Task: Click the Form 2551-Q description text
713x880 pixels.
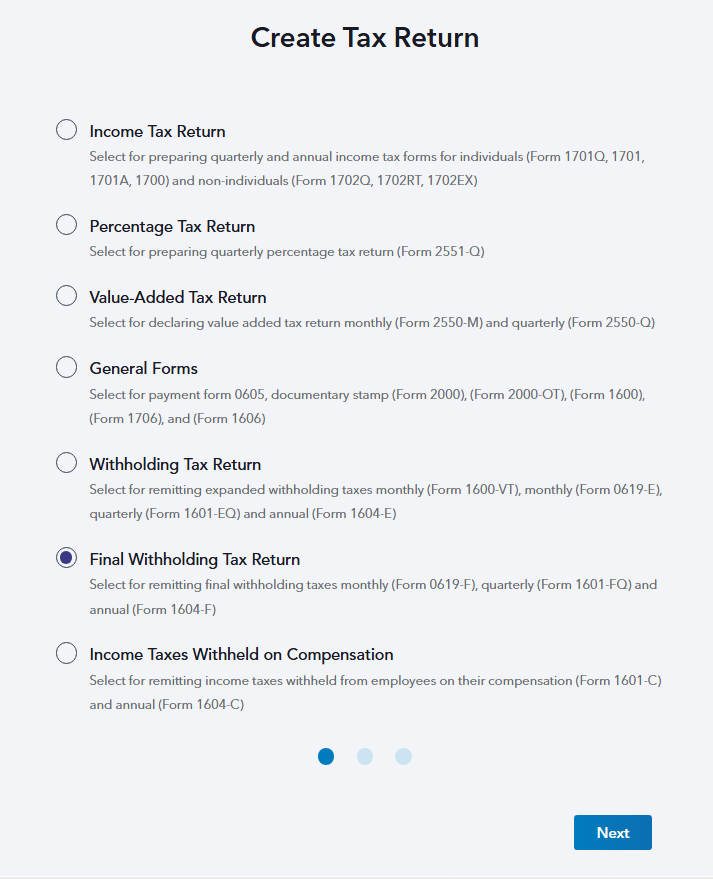Action: (x=286, y=252)
